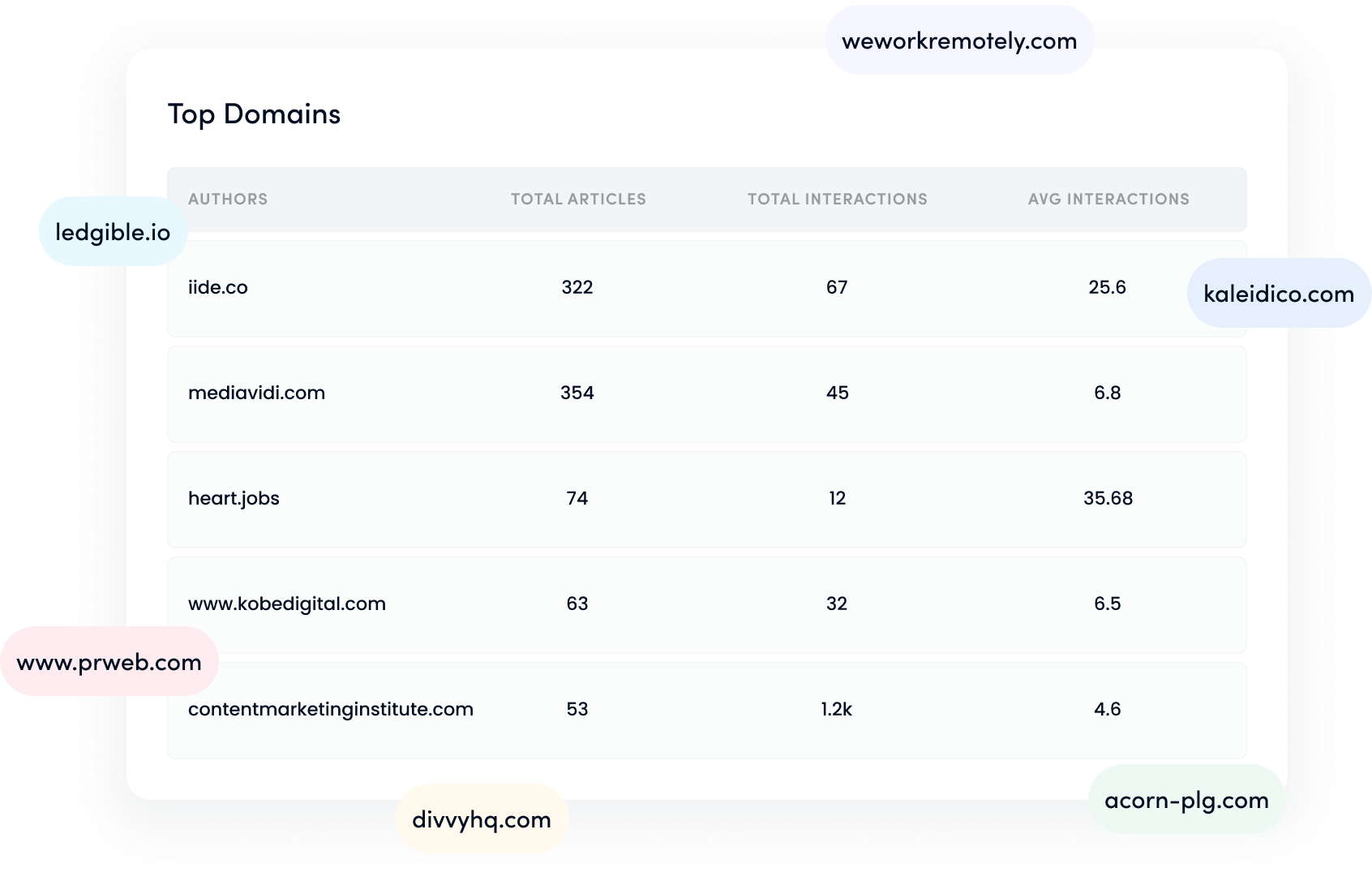Click the 4.6 avg interactions value
Viewport: 1372px width, 881px height.
pyautogui.click(x=1108, y=709)
